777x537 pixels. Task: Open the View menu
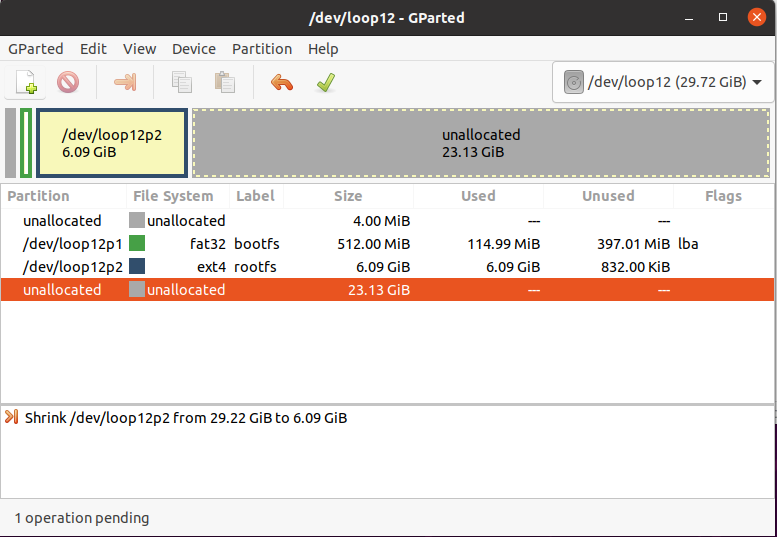[139, 49]
